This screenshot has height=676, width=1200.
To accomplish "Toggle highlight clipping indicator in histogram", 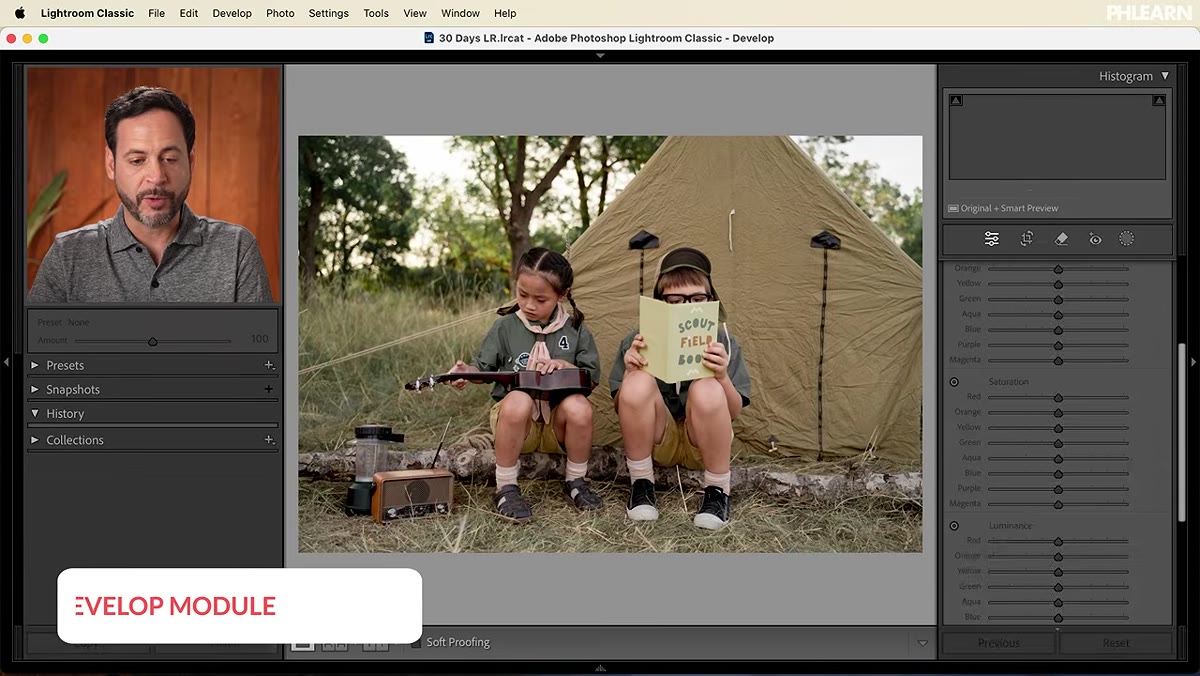I will (1158, 100).
